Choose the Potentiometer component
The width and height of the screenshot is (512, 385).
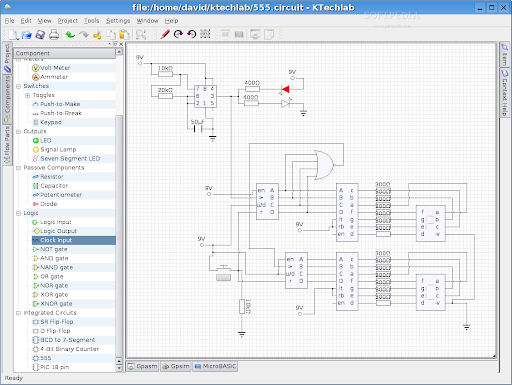(61, 195)
